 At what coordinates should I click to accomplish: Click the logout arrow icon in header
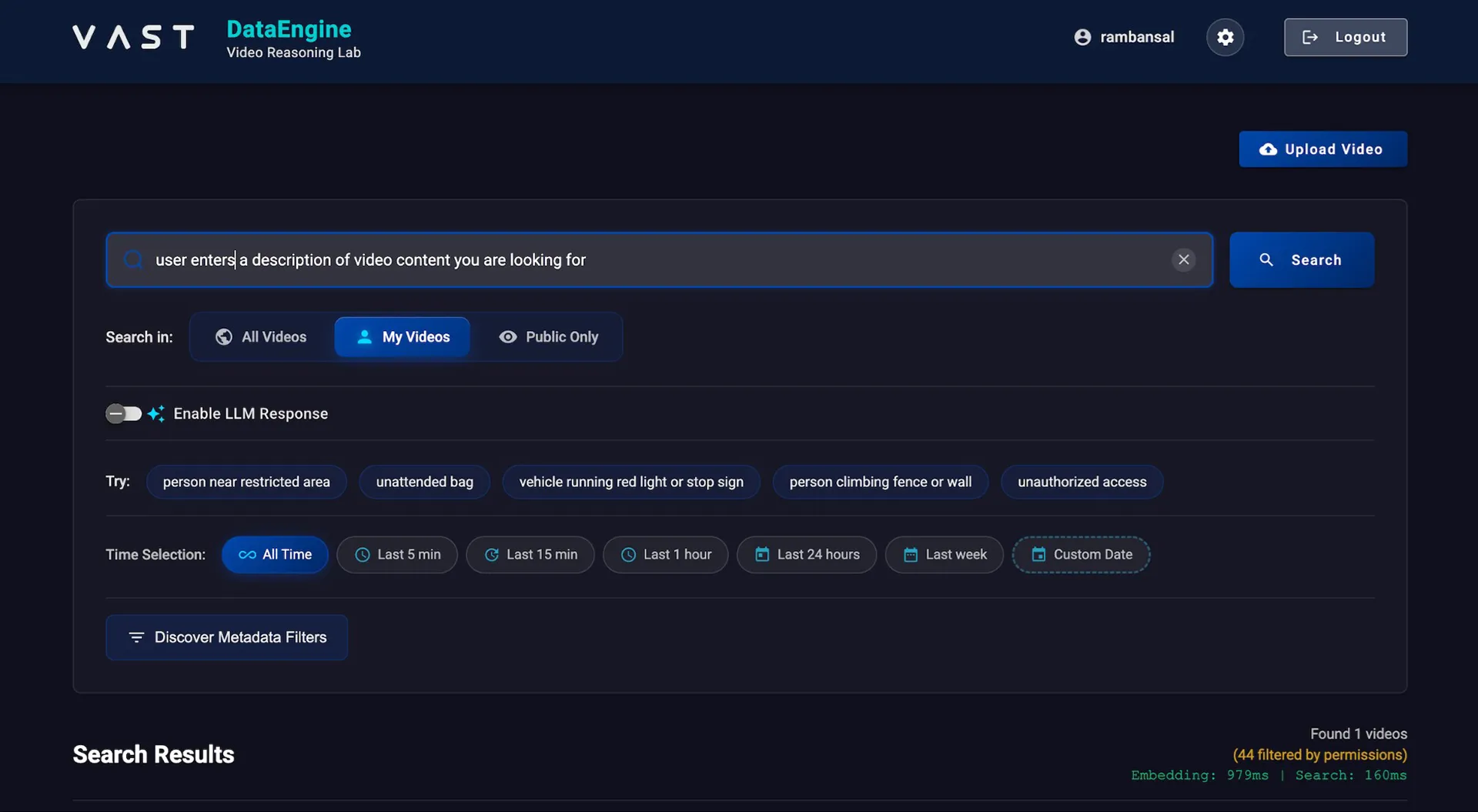(1310, 37)
